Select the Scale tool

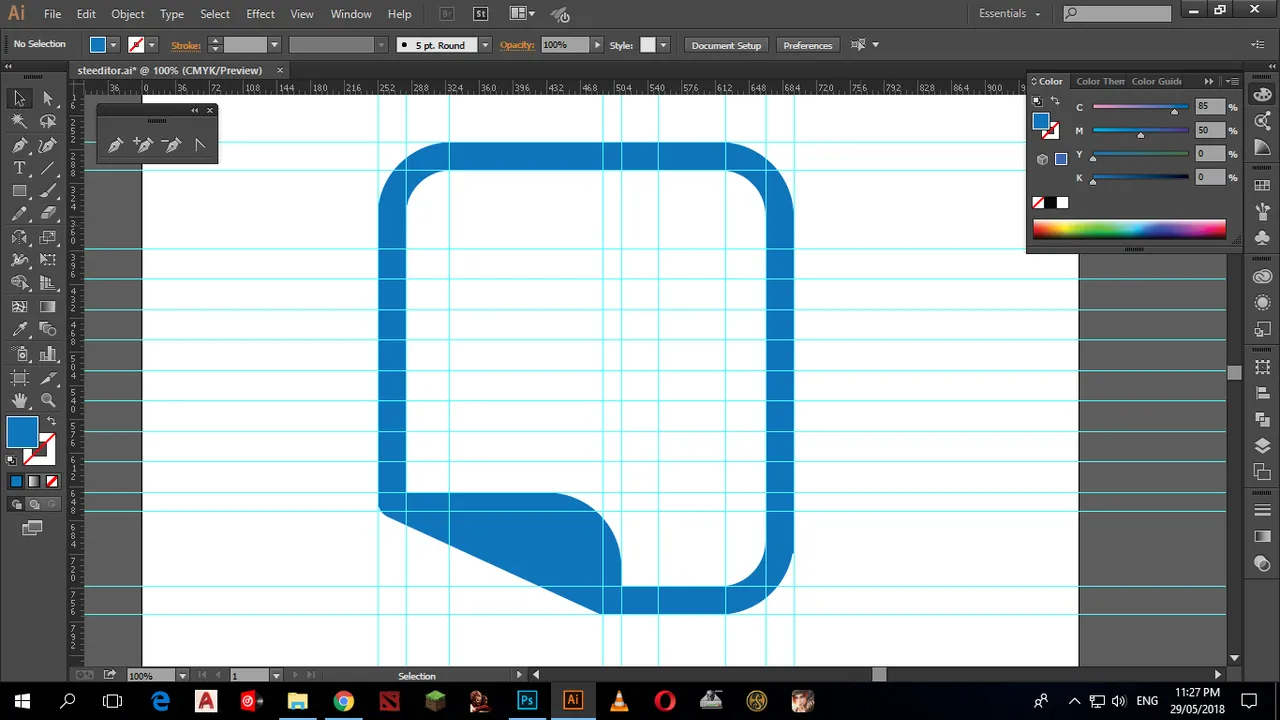48,237
